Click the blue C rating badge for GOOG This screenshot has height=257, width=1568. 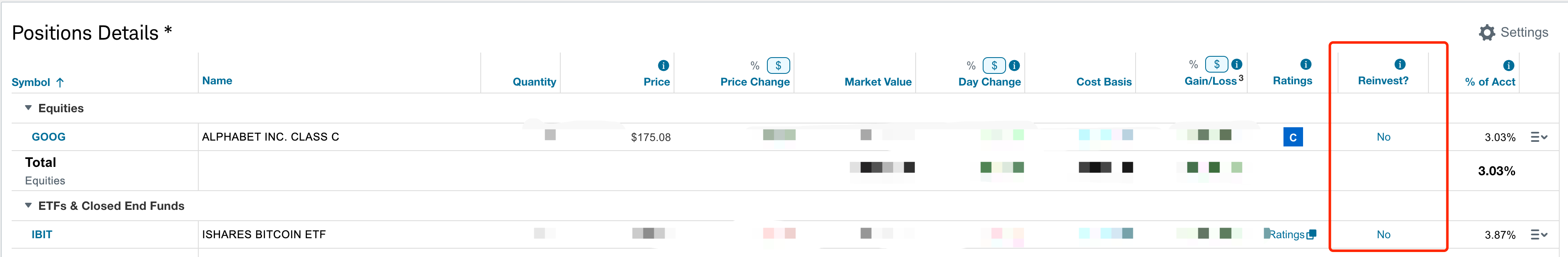point(1293,137)
